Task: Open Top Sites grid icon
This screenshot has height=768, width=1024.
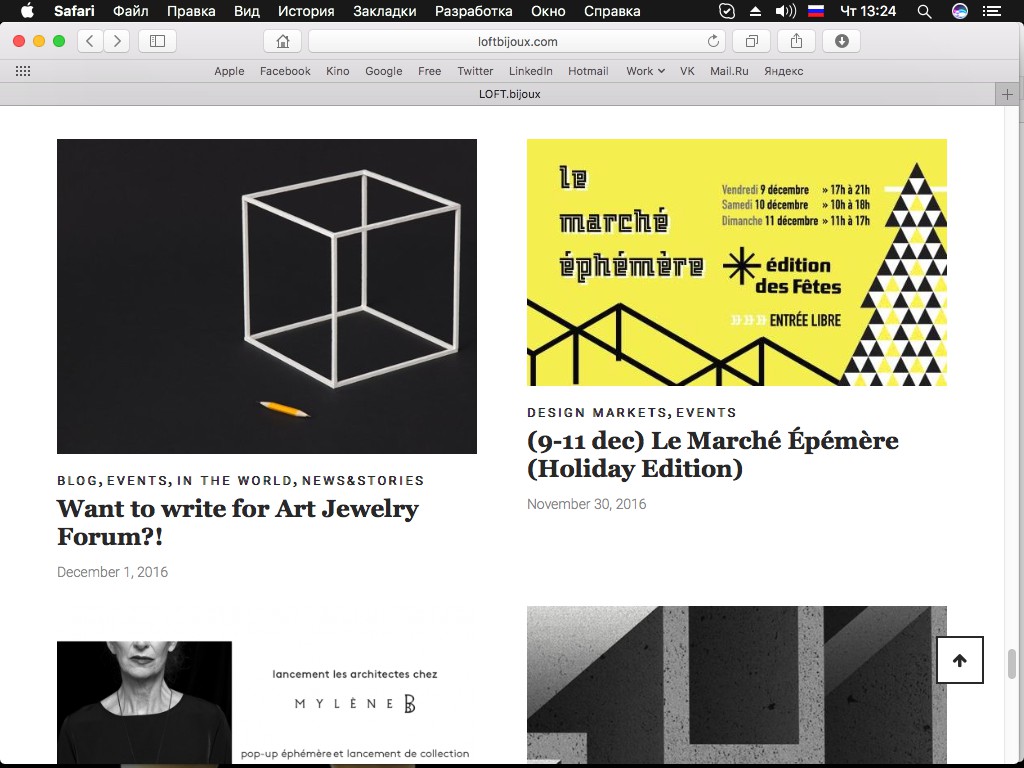Action: [x=23, y=71]
